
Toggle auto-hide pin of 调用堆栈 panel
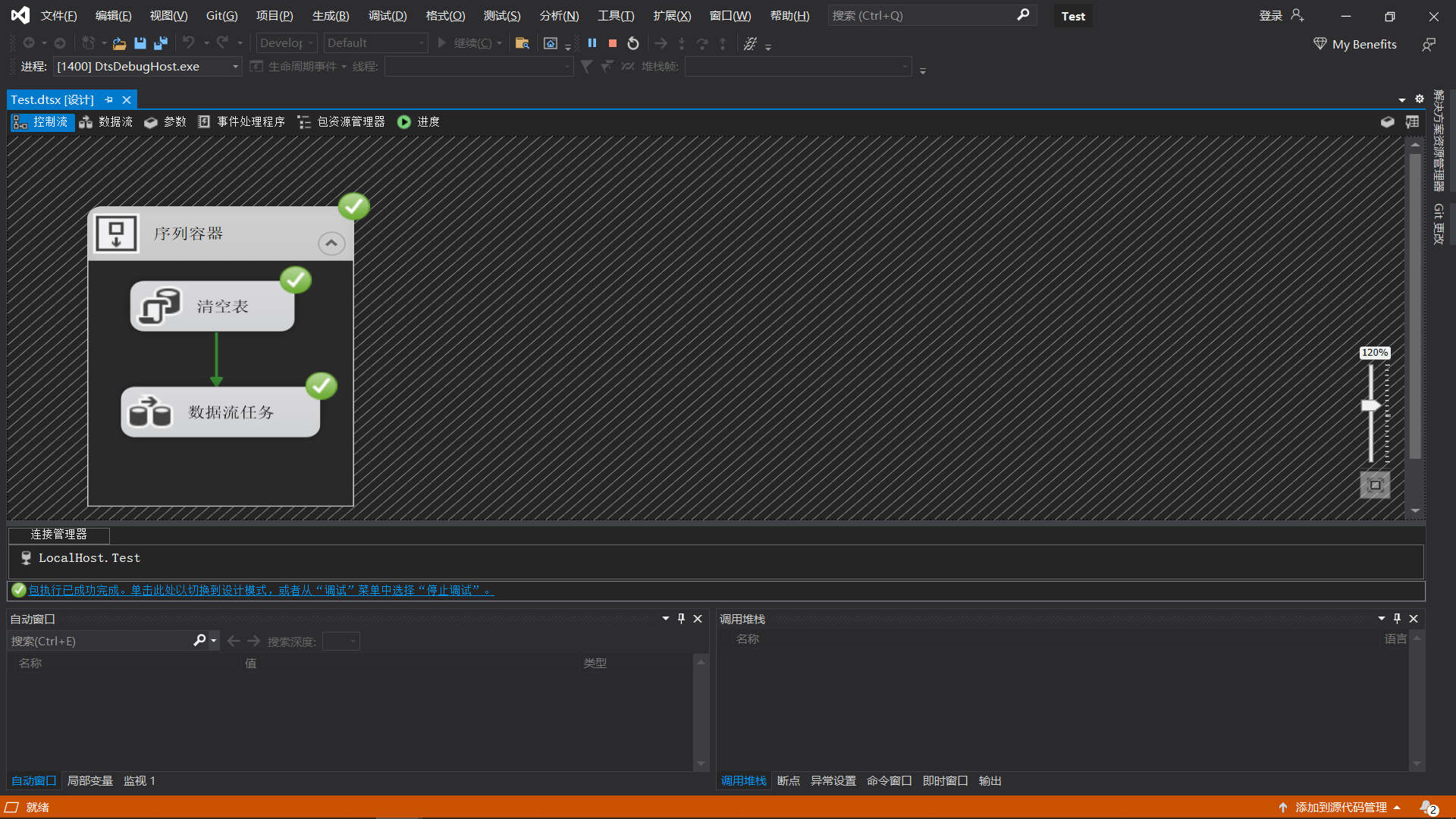1397,619
